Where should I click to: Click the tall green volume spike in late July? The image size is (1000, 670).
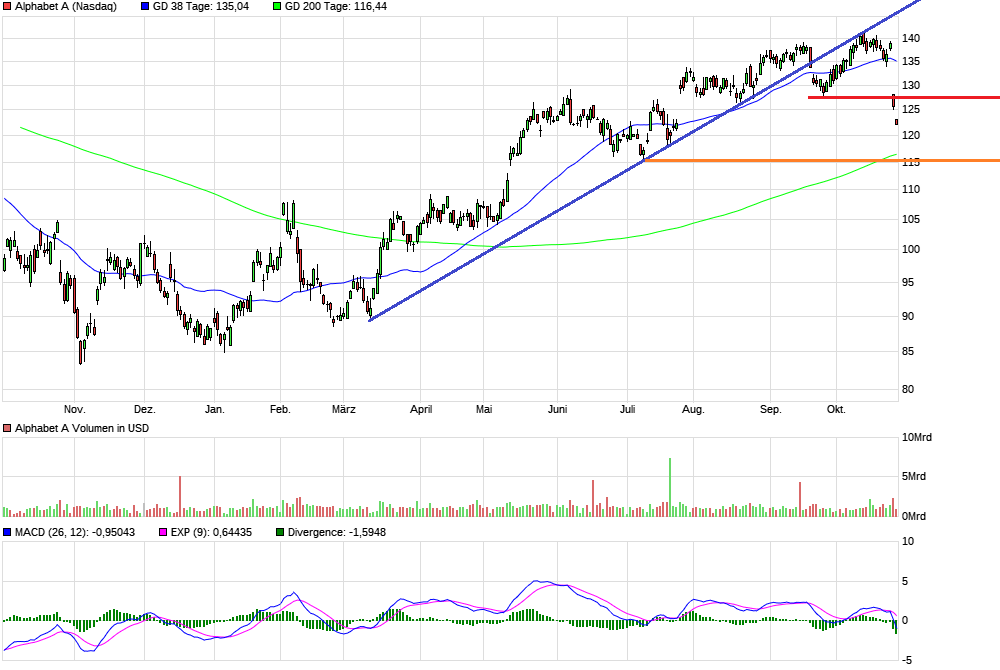(670, 487)
